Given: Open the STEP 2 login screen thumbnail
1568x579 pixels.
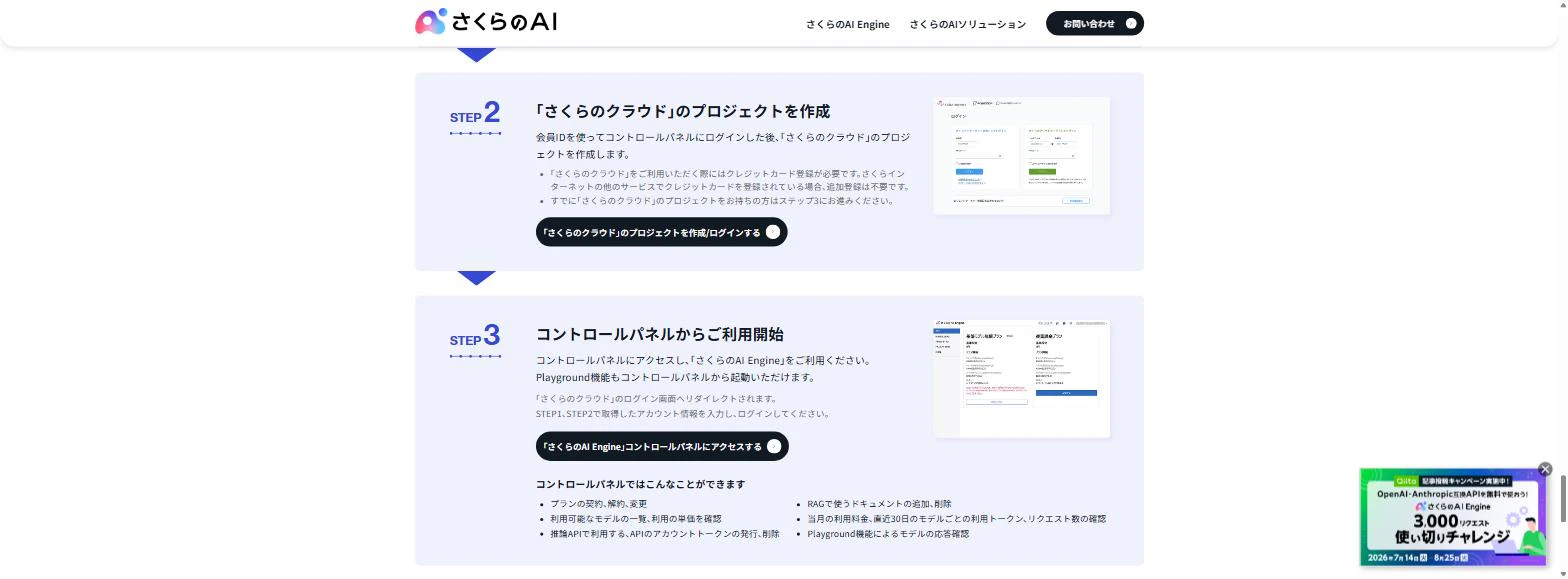Looking at the screenshot, I should pos(1021,155).
